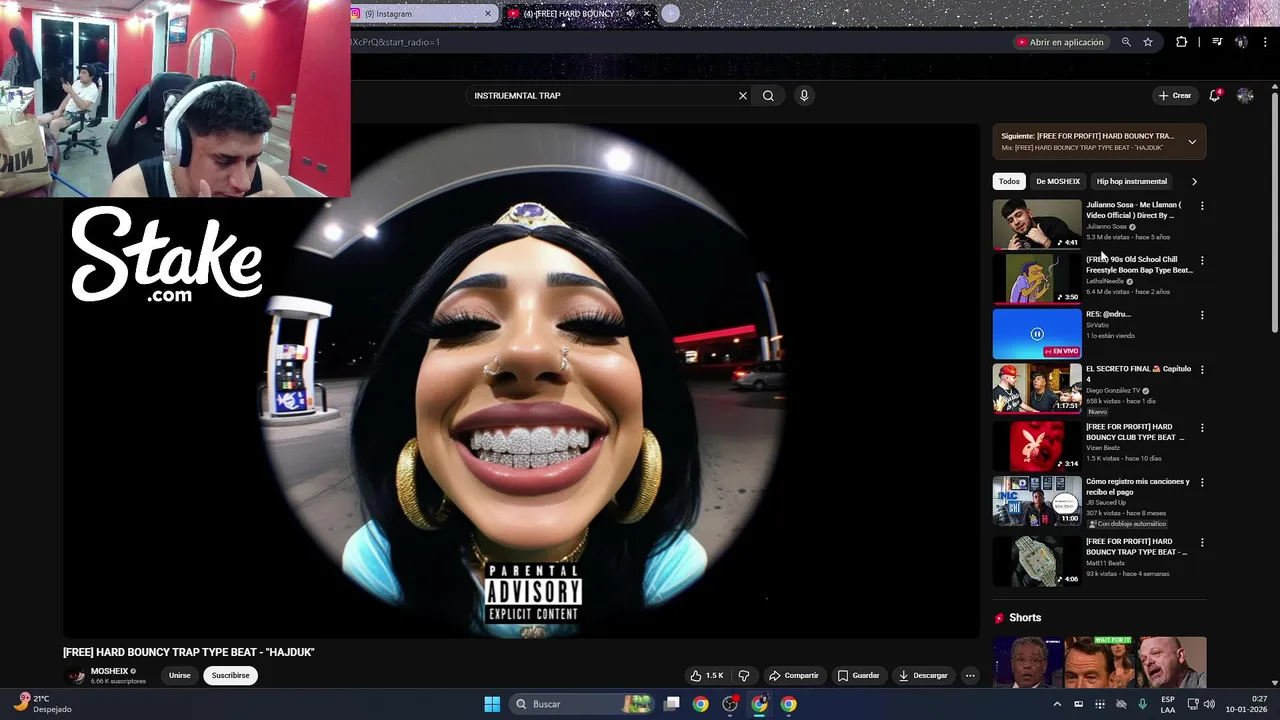Show hidden system tray icons chevron
1280x720 pixels.
[1057, 704]
